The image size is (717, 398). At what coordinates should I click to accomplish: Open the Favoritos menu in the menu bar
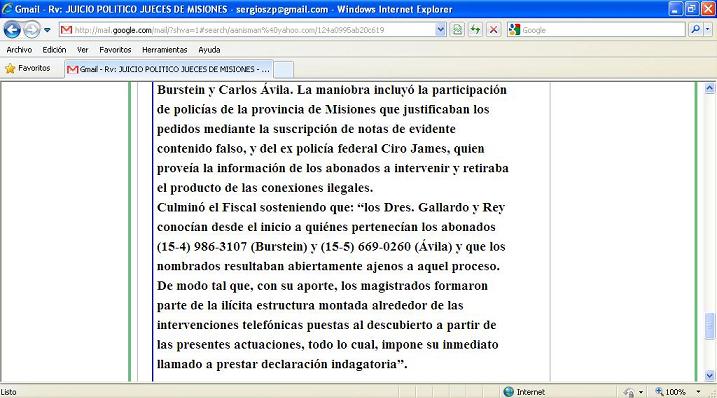click(115, 50)
